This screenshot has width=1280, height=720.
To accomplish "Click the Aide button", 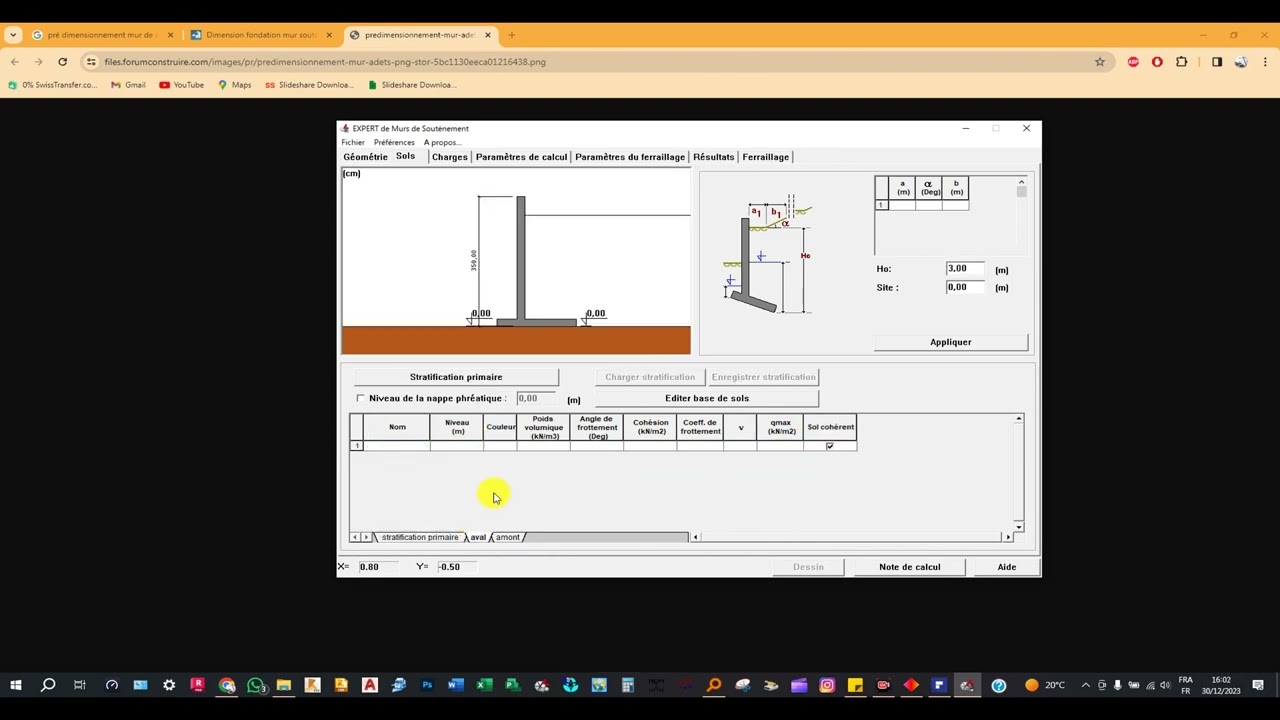I will [1007, 567].
